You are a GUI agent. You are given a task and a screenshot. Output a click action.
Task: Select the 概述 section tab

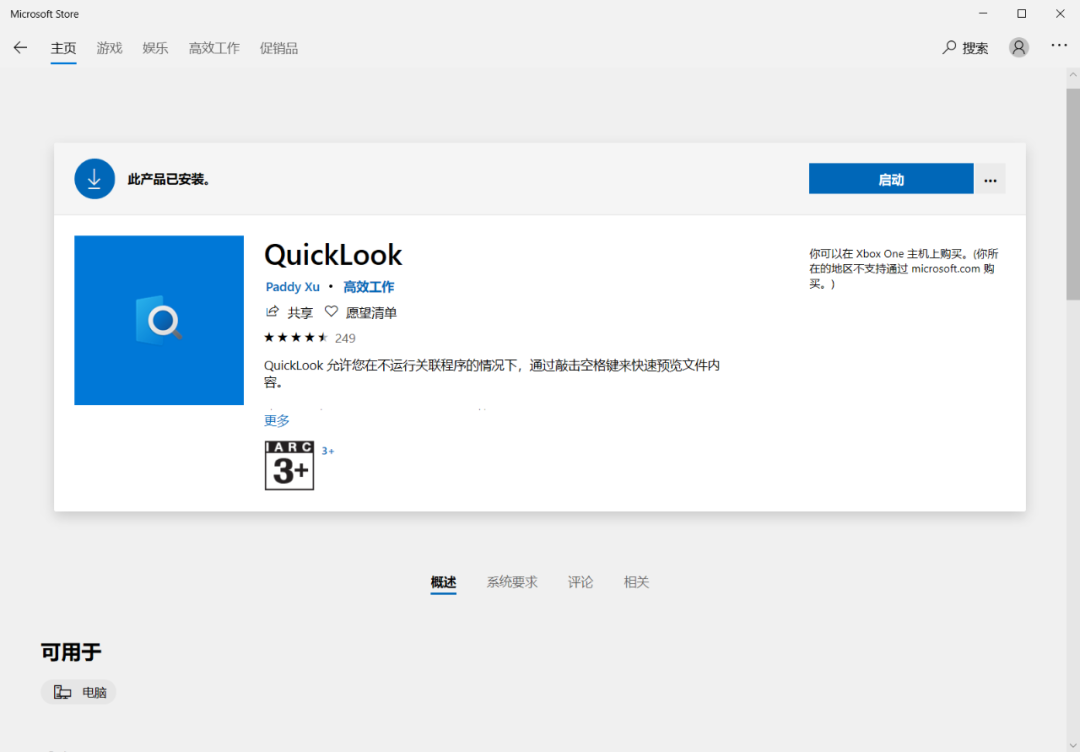coord(443,583)
